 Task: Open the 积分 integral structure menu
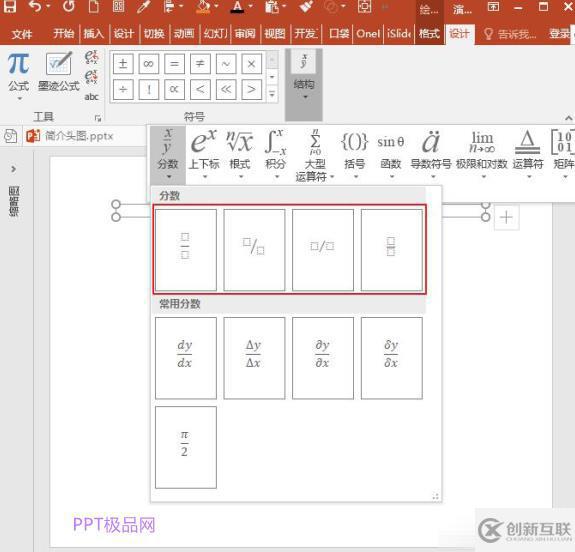point(275,155)
